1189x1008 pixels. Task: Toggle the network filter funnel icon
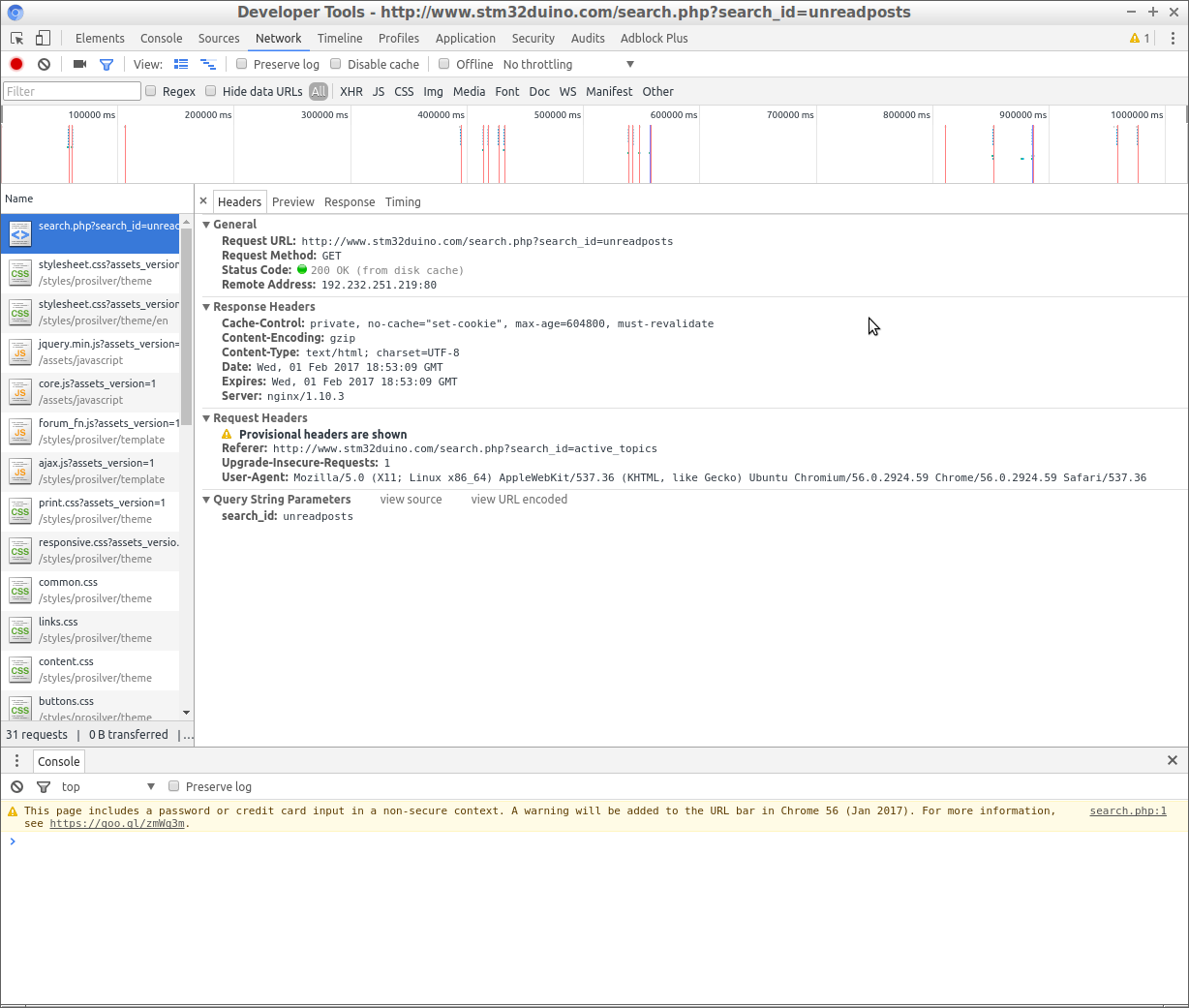tap(107, 64)
